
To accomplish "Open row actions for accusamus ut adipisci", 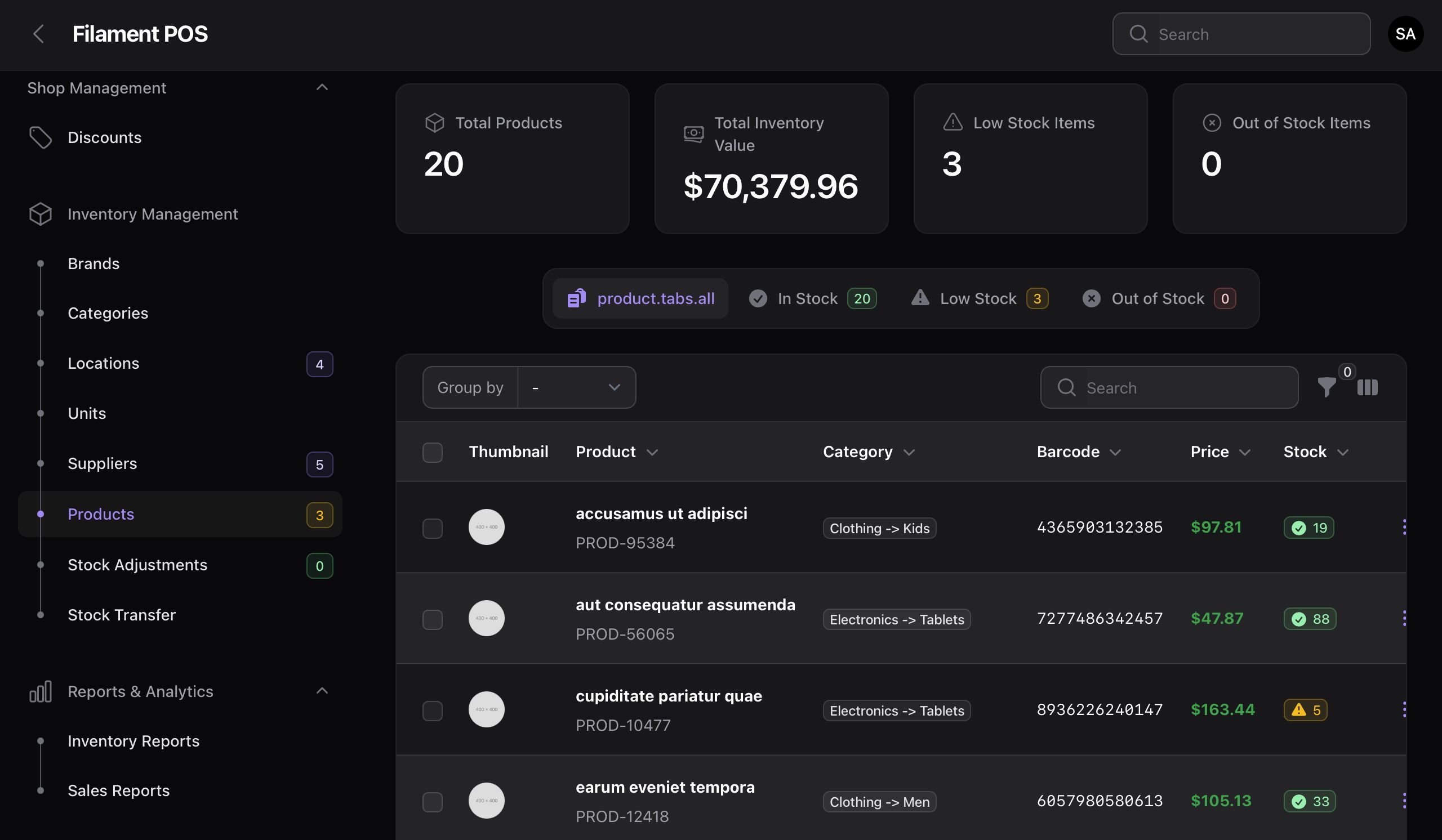I will click(x=1404, y=527).
